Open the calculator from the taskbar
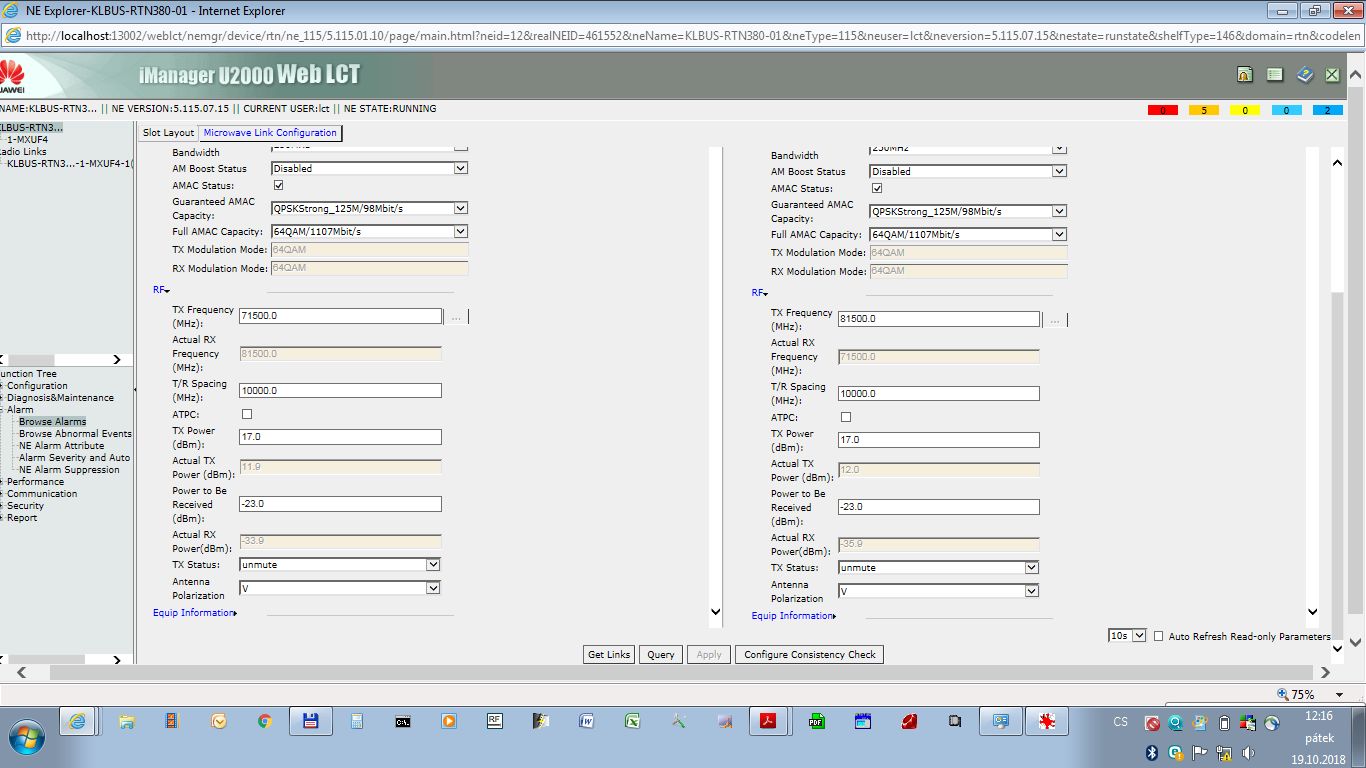The height and width of the screenshot is (768, 1366). pos(356,721)
